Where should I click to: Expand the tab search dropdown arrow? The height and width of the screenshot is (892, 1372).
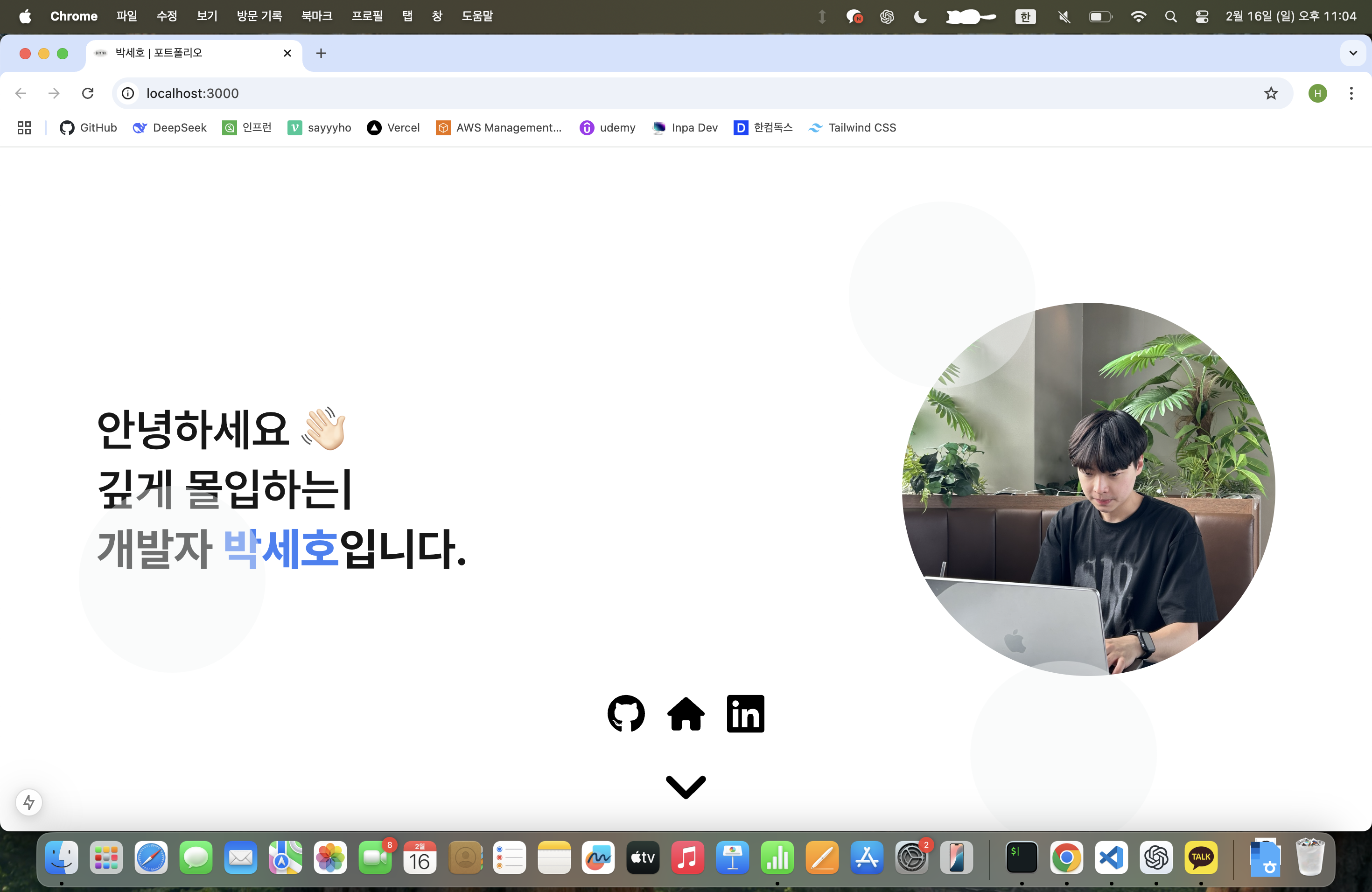coord(1352,53)
